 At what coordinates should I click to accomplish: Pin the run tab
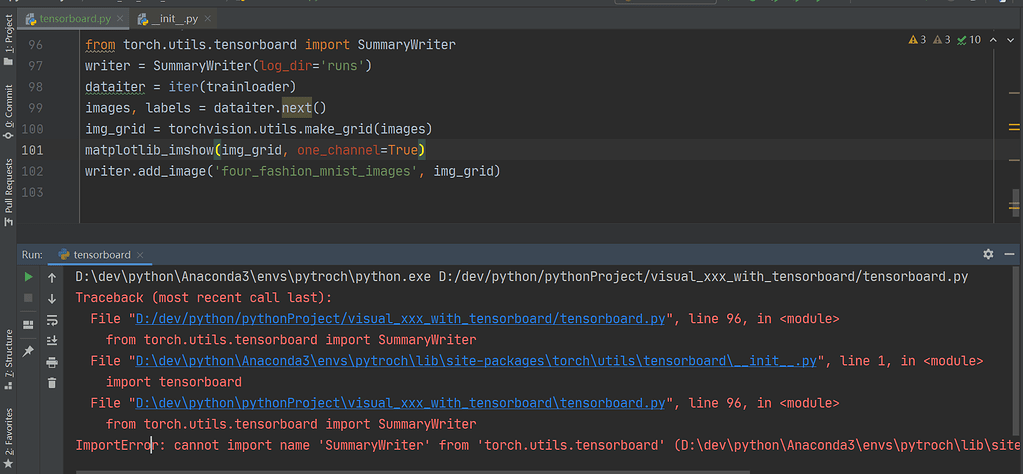tap(28, 351)
